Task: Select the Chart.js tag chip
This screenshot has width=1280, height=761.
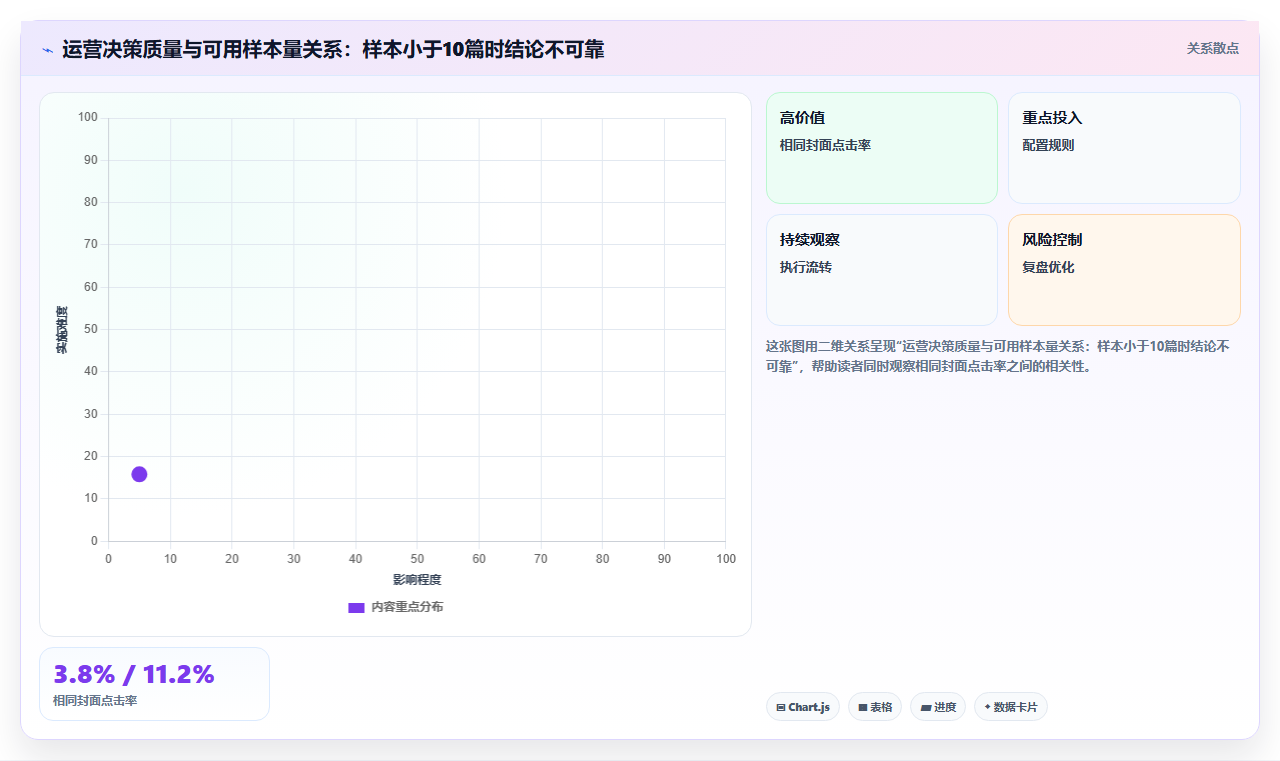Action: click(802, 707)
